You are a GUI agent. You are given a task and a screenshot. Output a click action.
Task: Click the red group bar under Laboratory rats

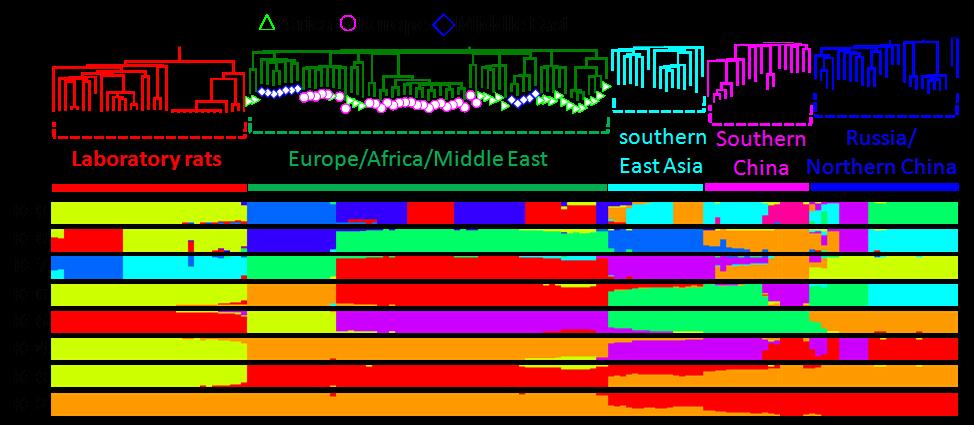(148, 187)
